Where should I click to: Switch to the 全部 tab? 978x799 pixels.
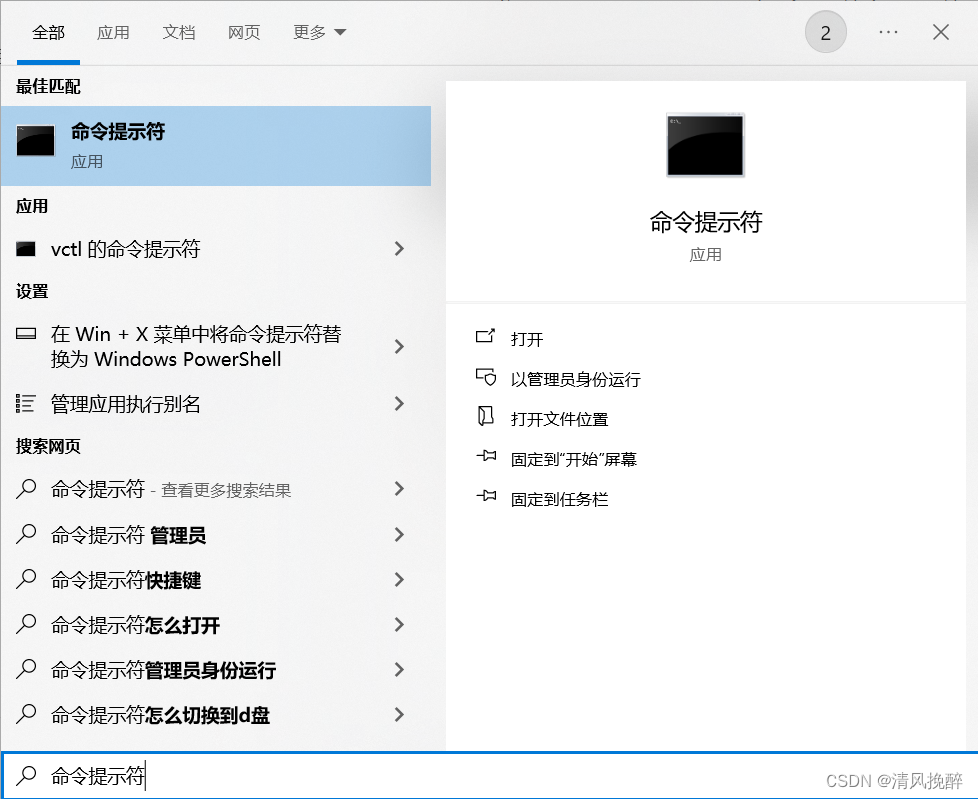point(48,32)
